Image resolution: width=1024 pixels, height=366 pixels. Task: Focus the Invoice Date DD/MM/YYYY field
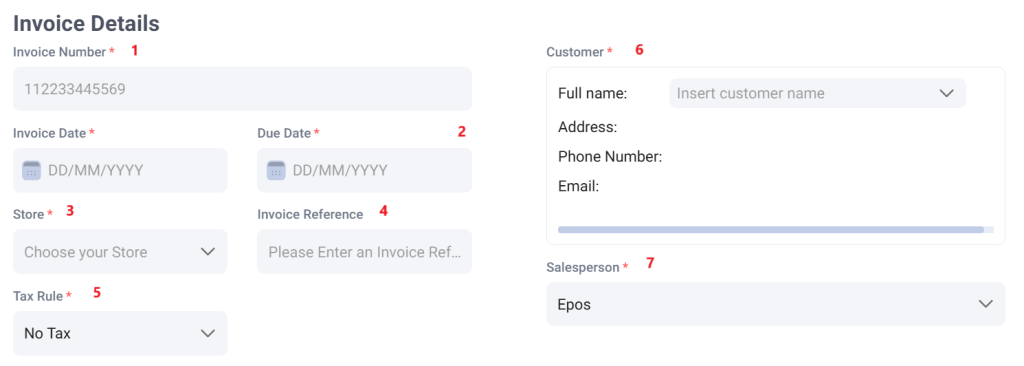point(120,170)
